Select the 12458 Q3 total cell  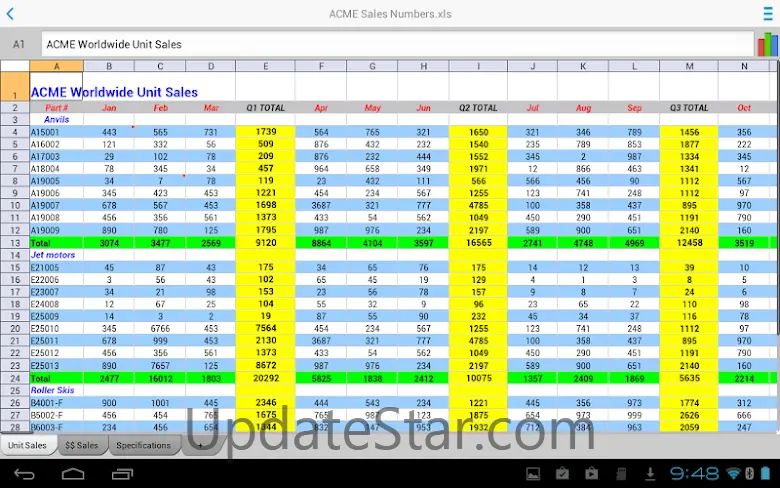[x=689, y=243]
